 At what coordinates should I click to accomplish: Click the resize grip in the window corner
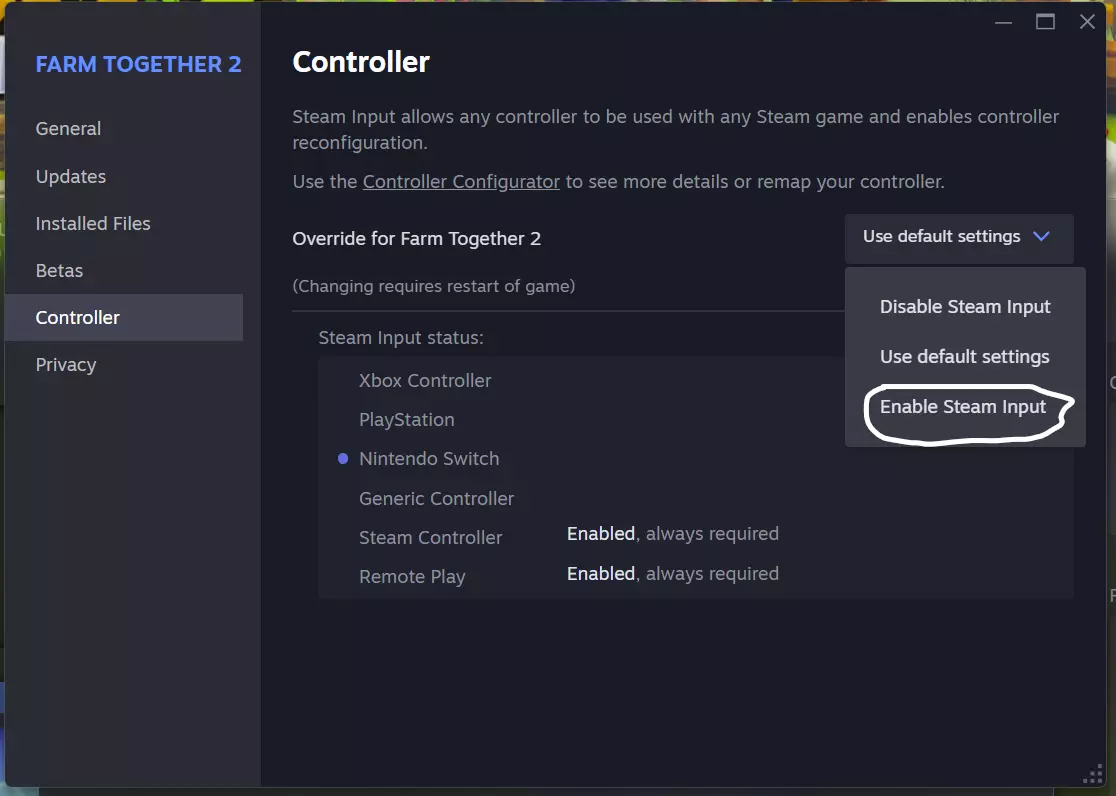click(x=1093, y=775)
